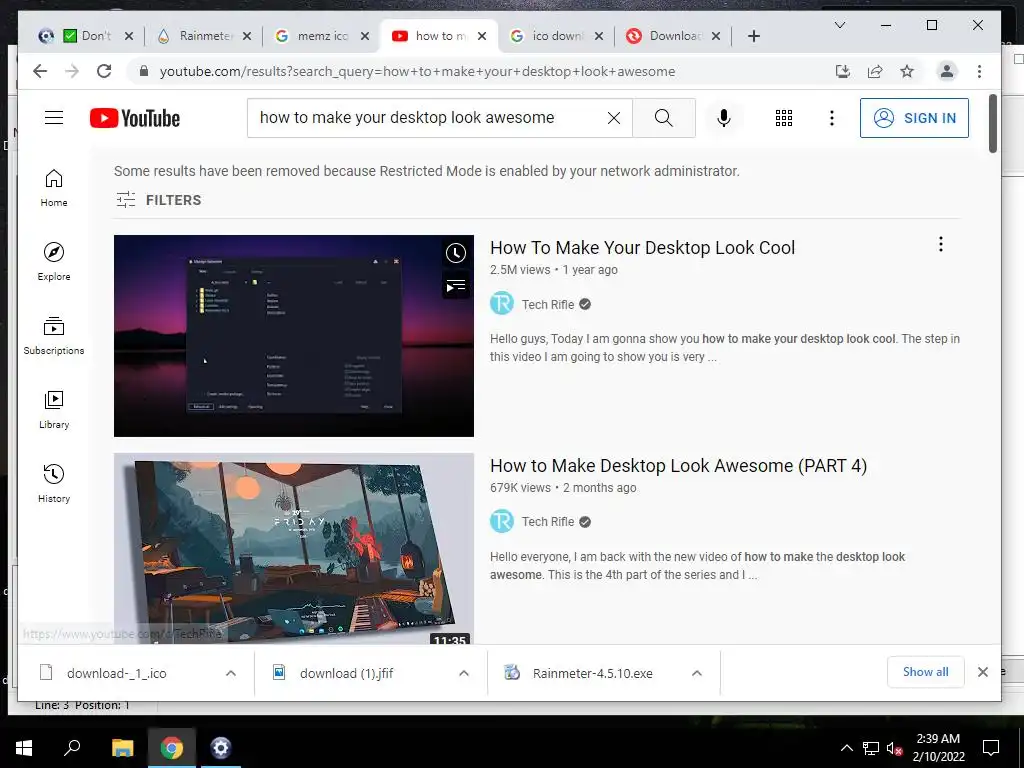Viewport: 1024px width, 768px height.
Task: Share this page from the address bar
Action: pos(875,71)
